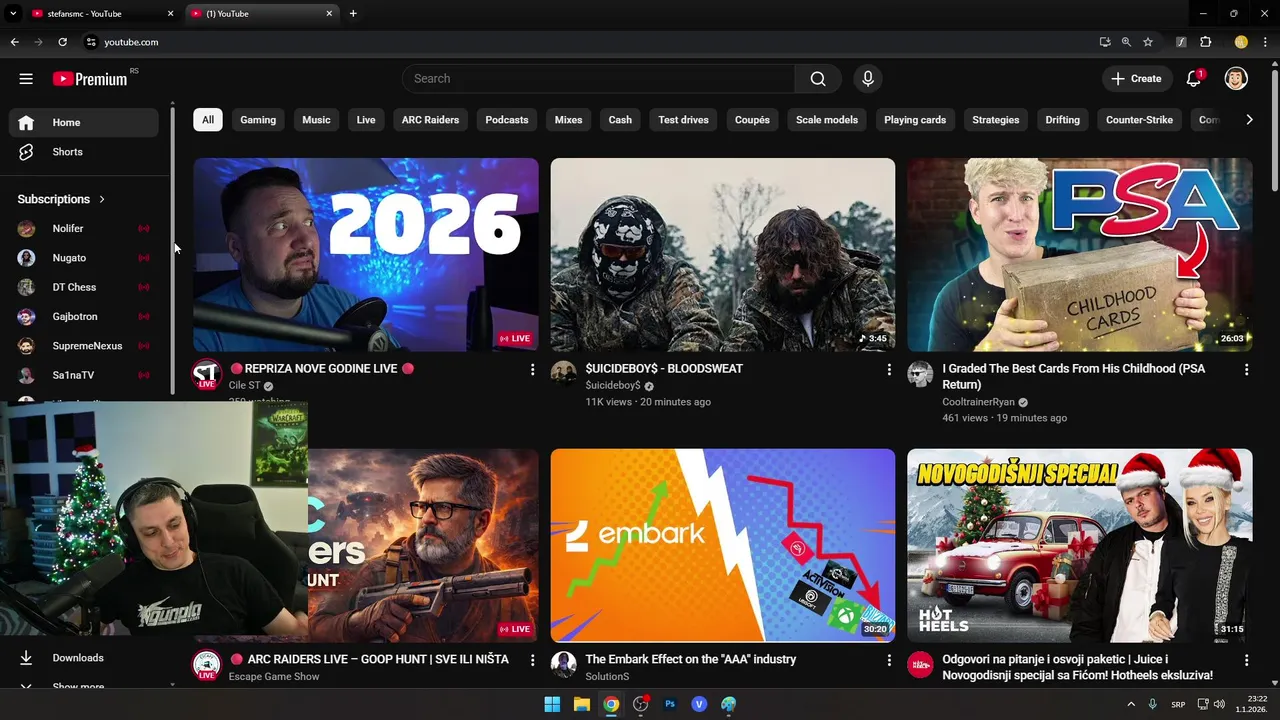Open SupremeNexus channel subscription

coord(84,346)
